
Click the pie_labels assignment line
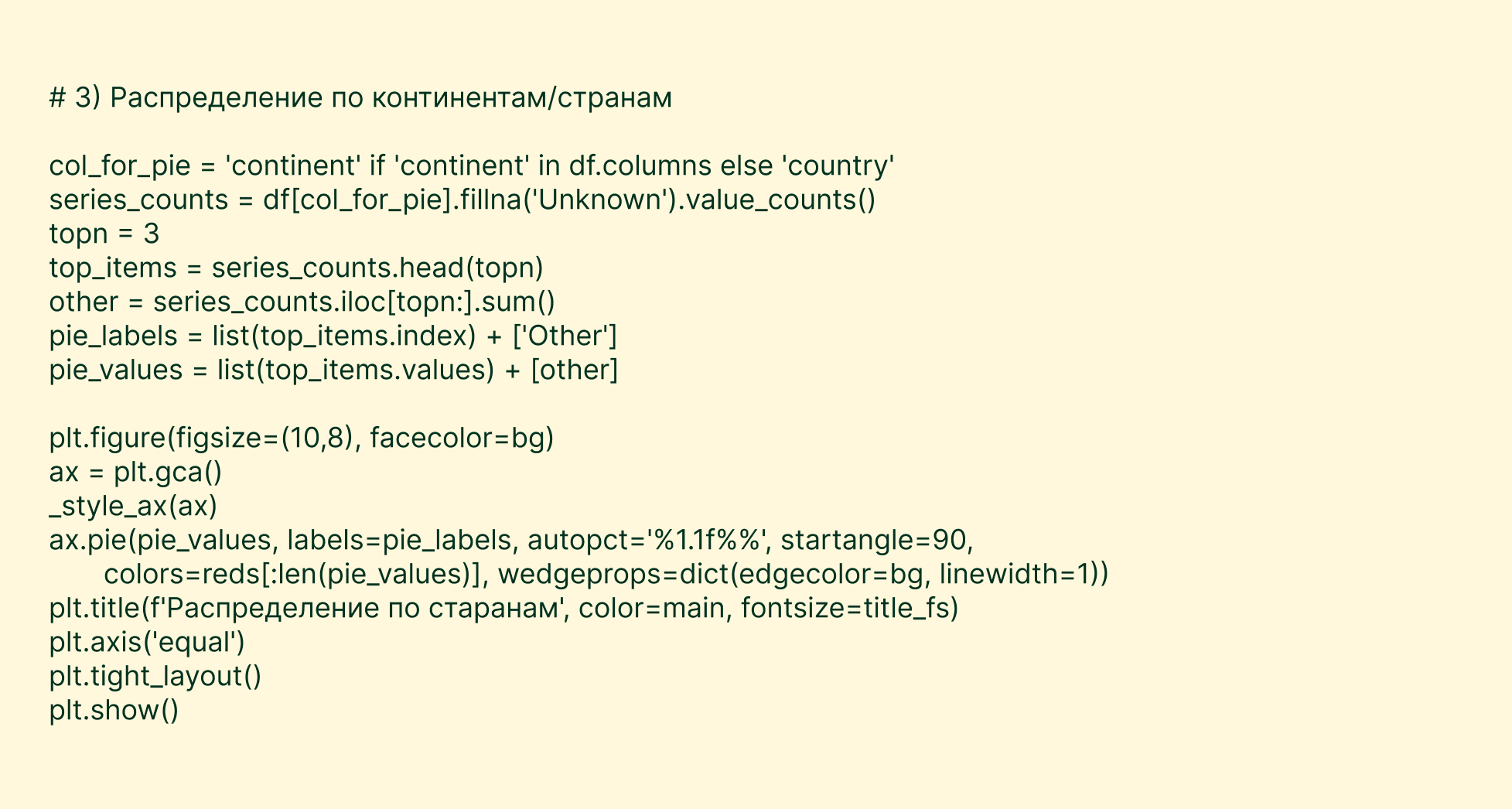[333, 336]
